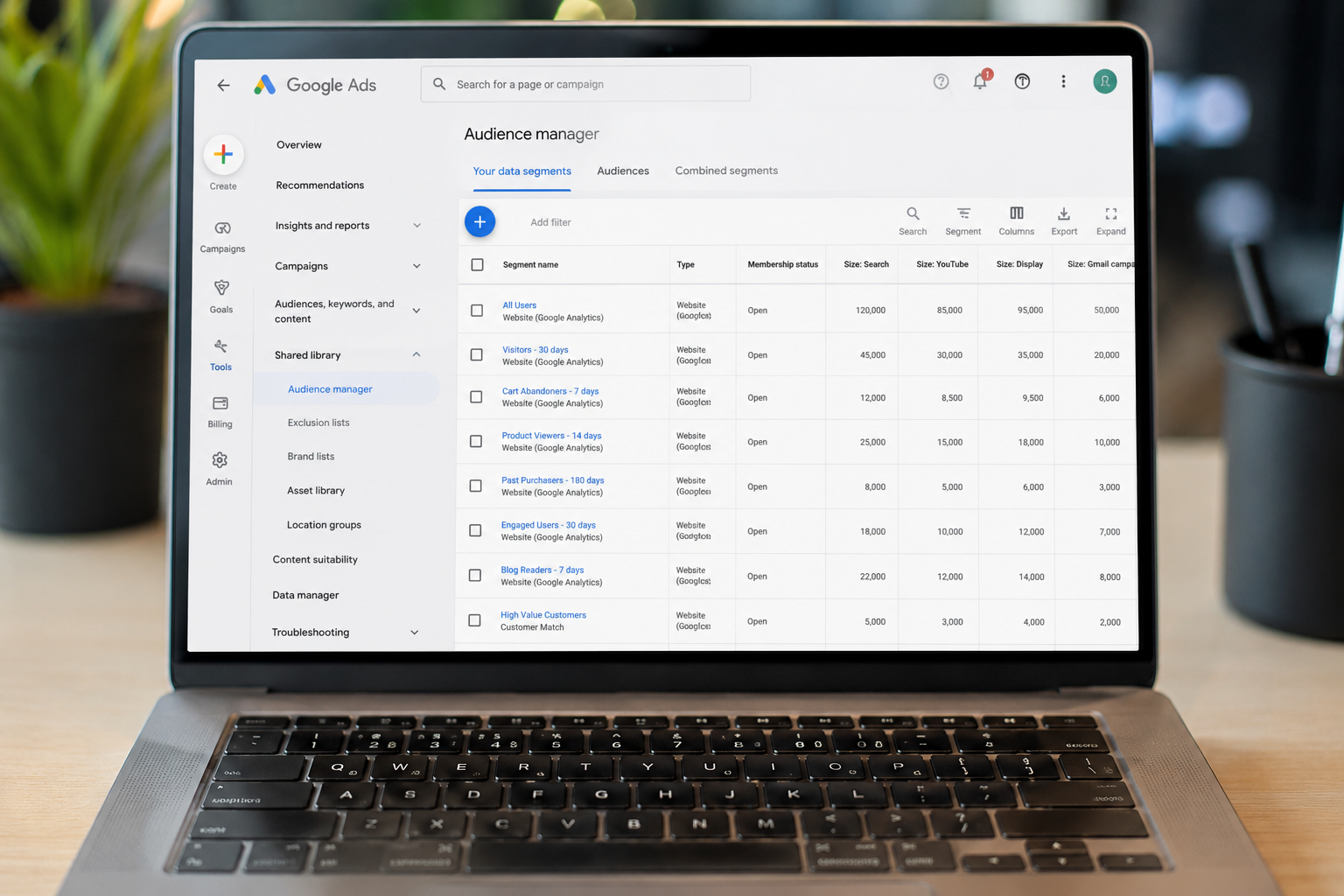Check the High Value Customers checkbox
The width and height of the screenshot is (1344, 896).
coord(474,620)
